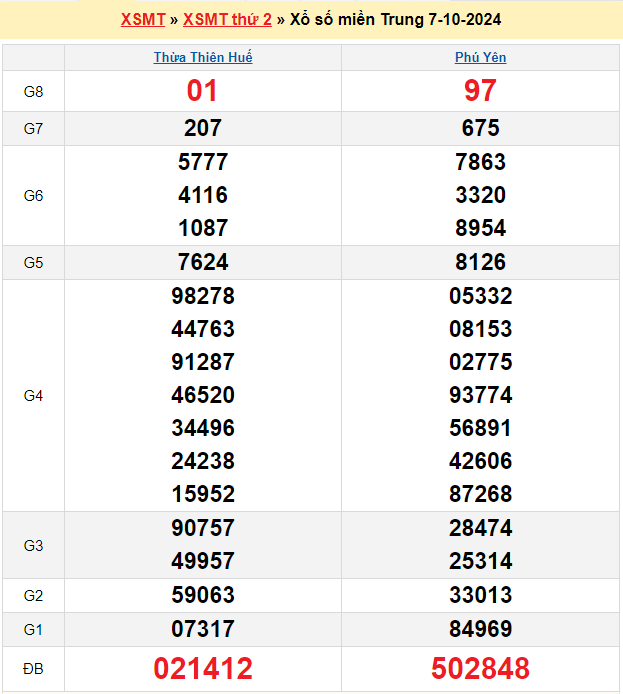Click the G1 number 84969
623x694 pixels.
click(480, 629)
